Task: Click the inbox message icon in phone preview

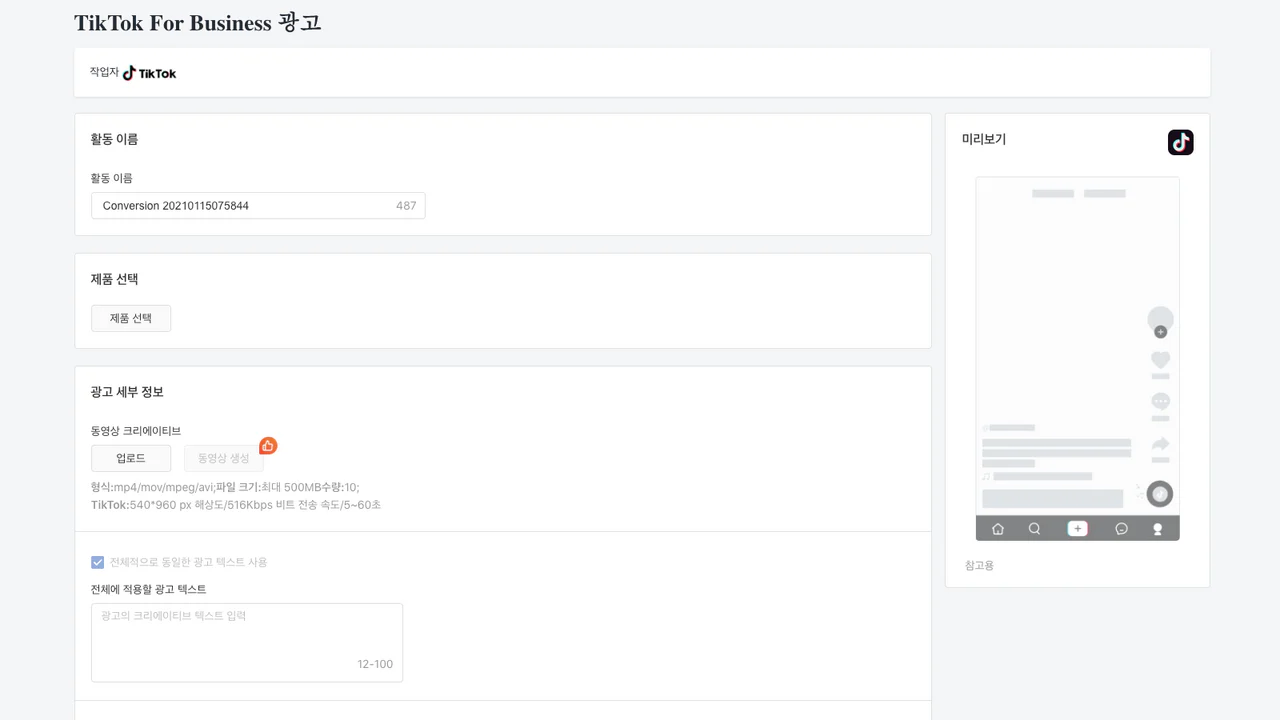Action: tap(1121, 528)
